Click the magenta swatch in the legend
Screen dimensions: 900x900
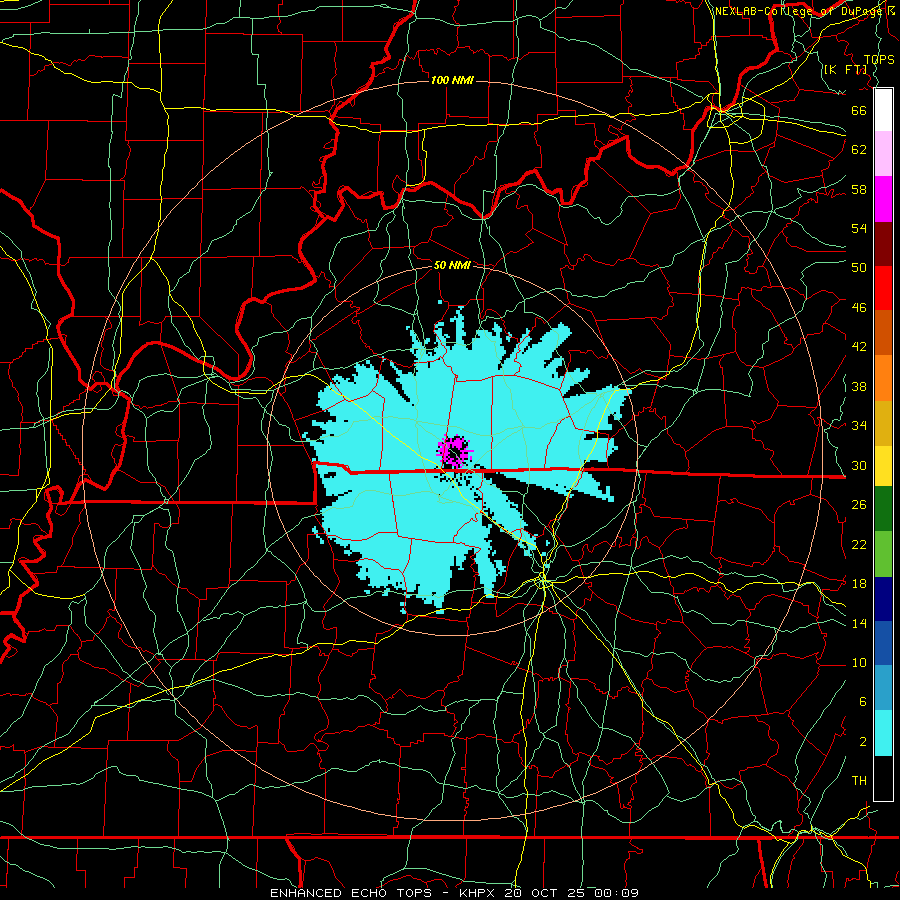(x=883, y=199)
